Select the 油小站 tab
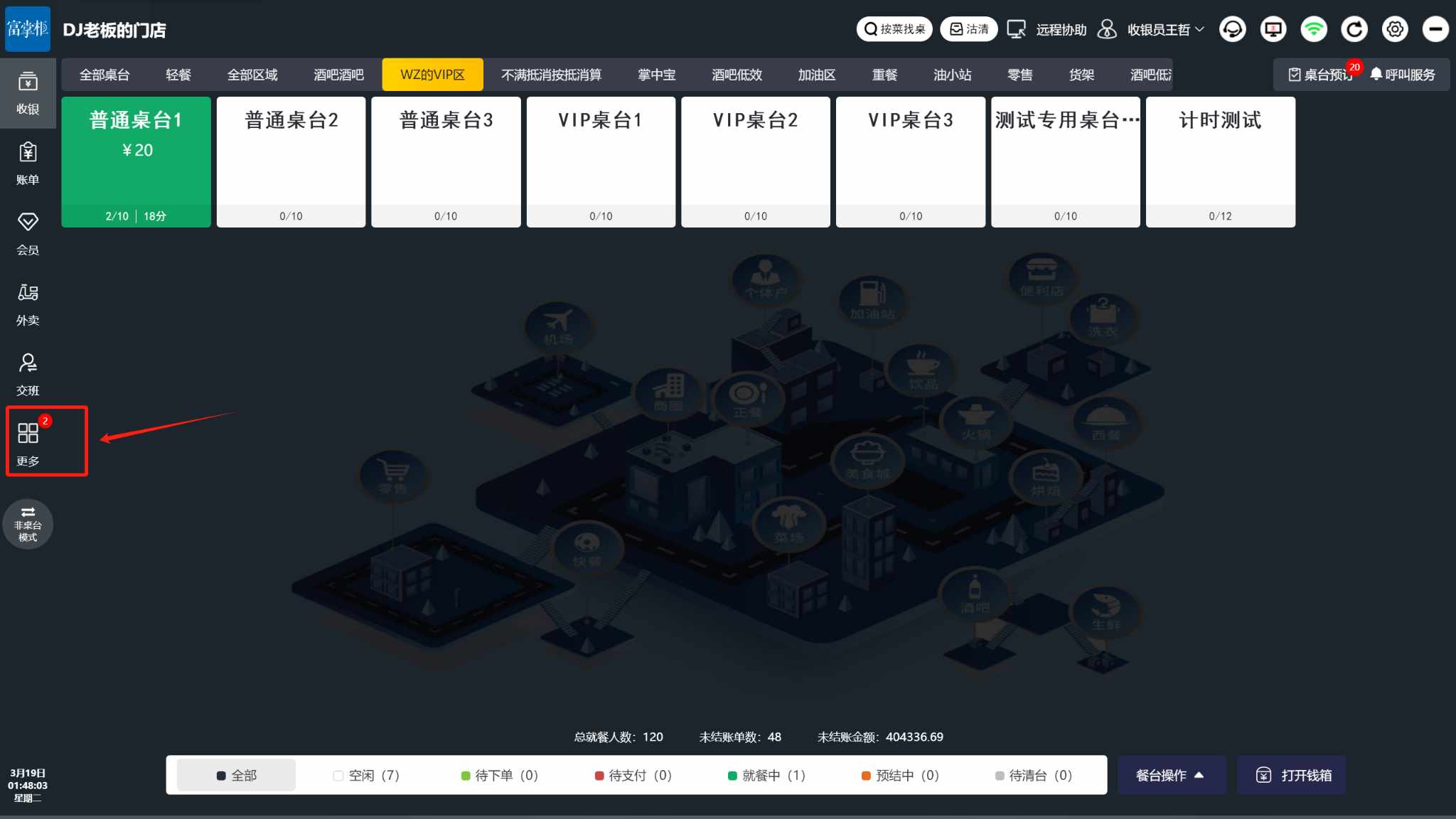The image size is (1456, 819). point(952,75)
